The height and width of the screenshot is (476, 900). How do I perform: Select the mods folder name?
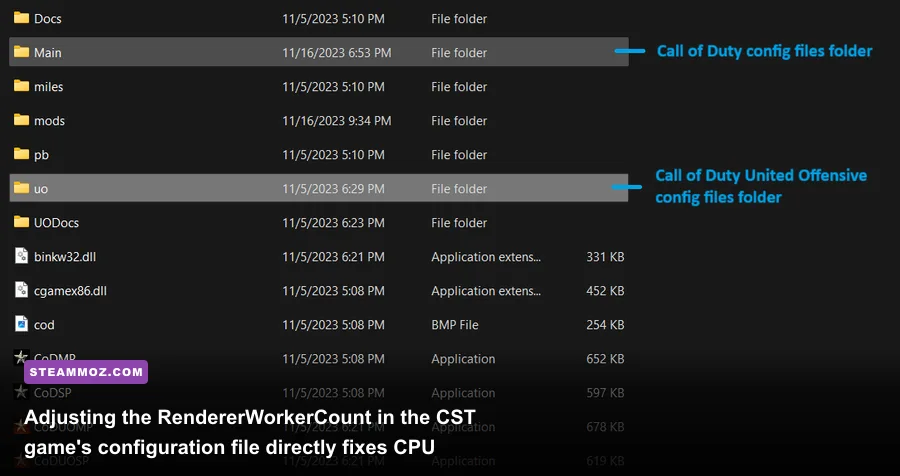click(49, 121)
